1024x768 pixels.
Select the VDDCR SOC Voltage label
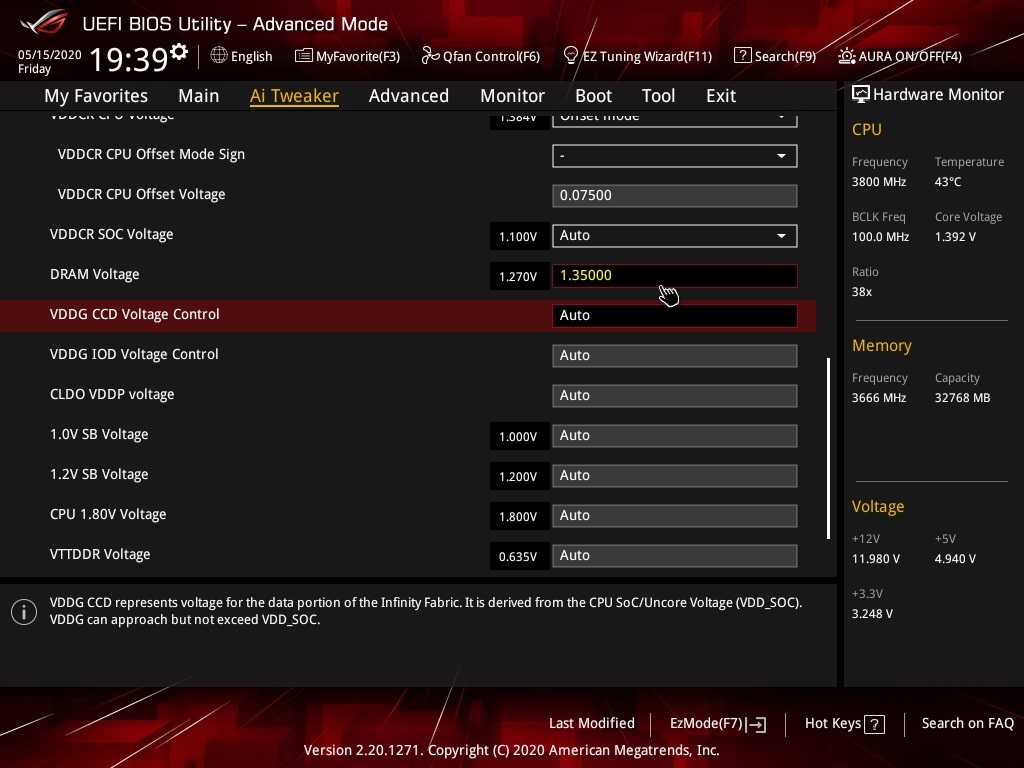[112, 234]
